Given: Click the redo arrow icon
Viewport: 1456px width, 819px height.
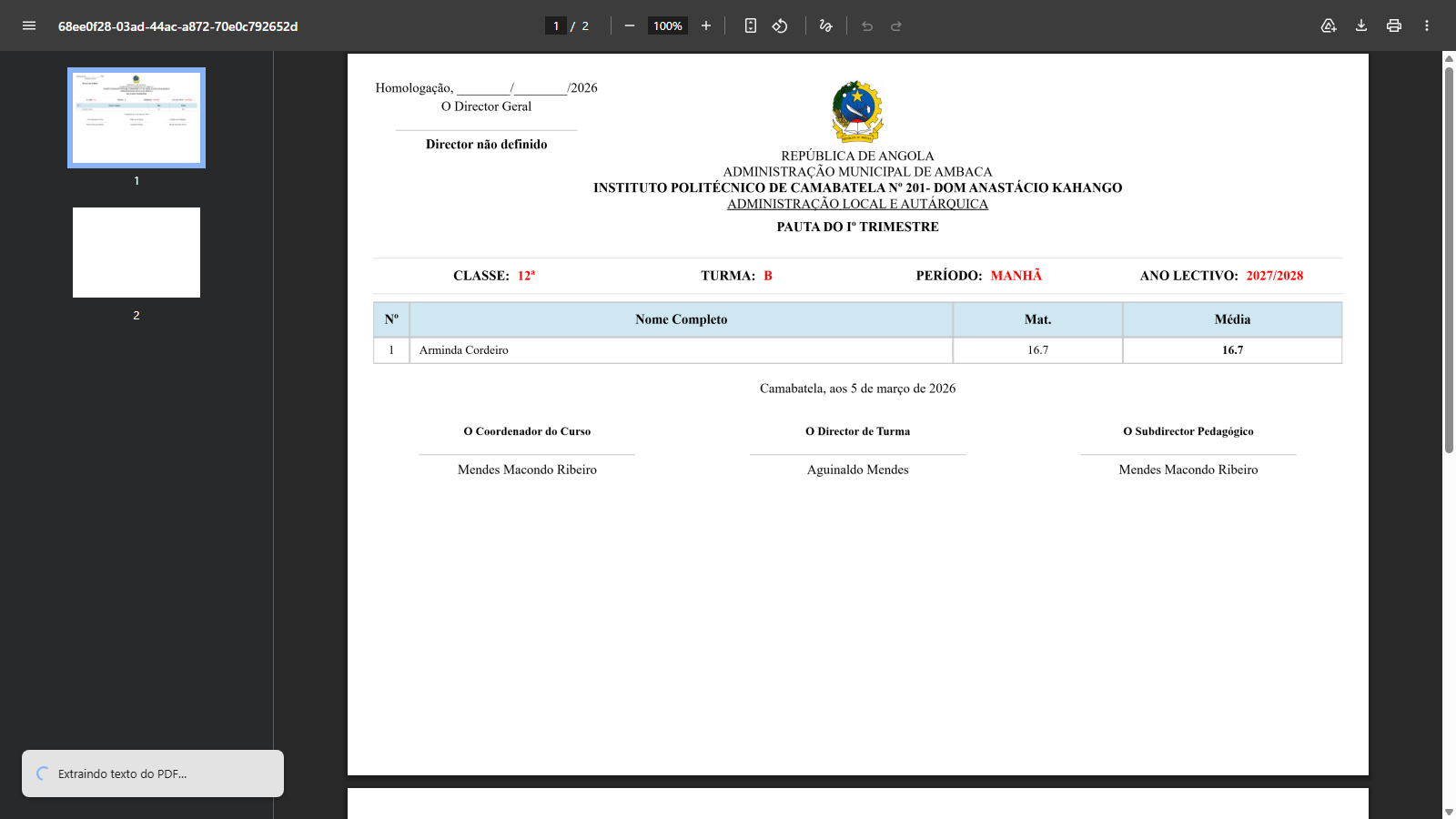Looking at the screenshot, I should 896,25.
